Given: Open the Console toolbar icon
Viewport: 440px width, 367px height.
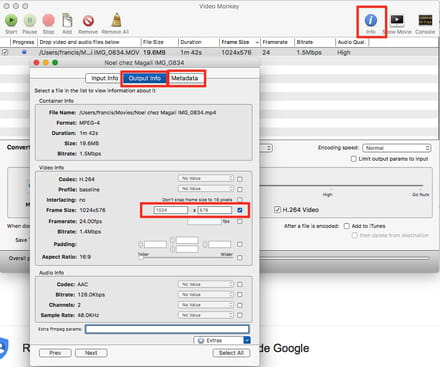Looking at the screenshot, I should pos(425,20).
